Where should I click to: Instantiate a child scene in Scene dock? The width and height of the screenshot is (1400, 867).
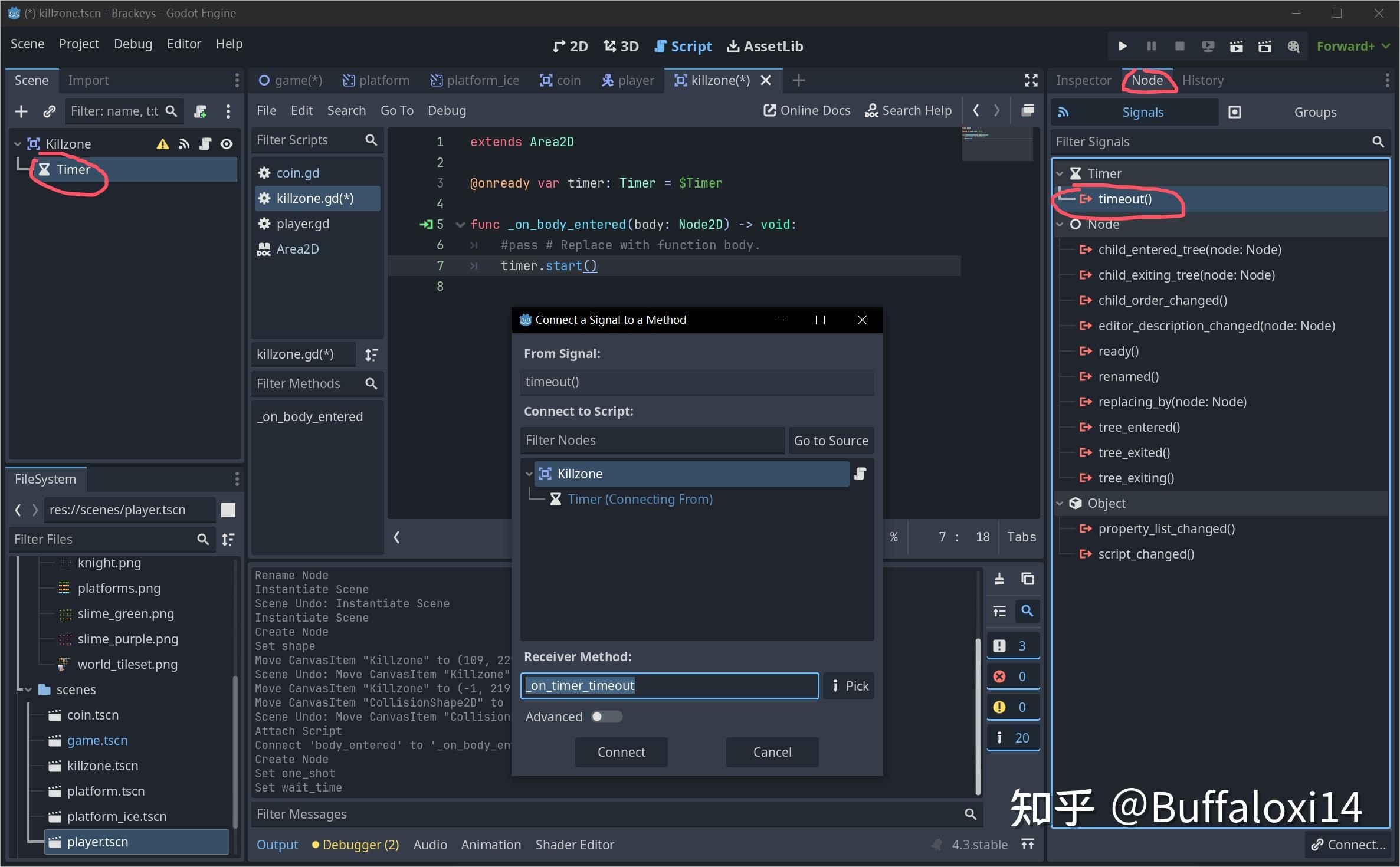point(50,111)
